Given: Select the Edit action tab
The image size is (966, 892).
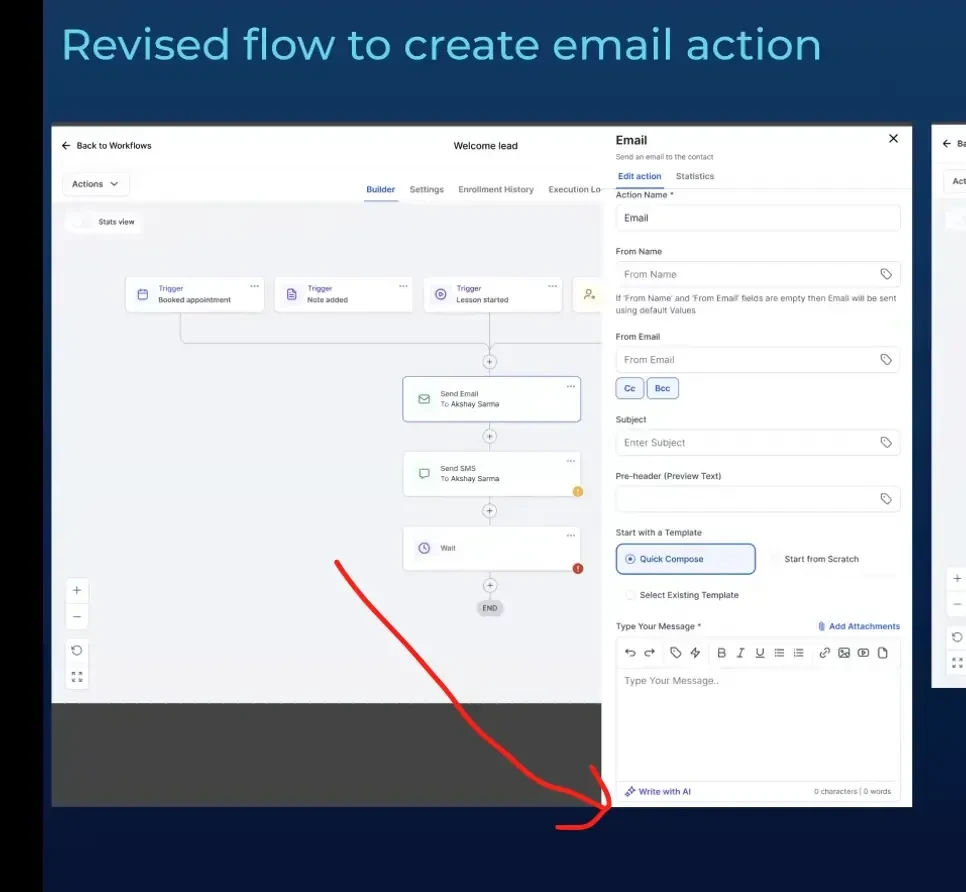Looking at the screenshot, I should coord(639,176).
